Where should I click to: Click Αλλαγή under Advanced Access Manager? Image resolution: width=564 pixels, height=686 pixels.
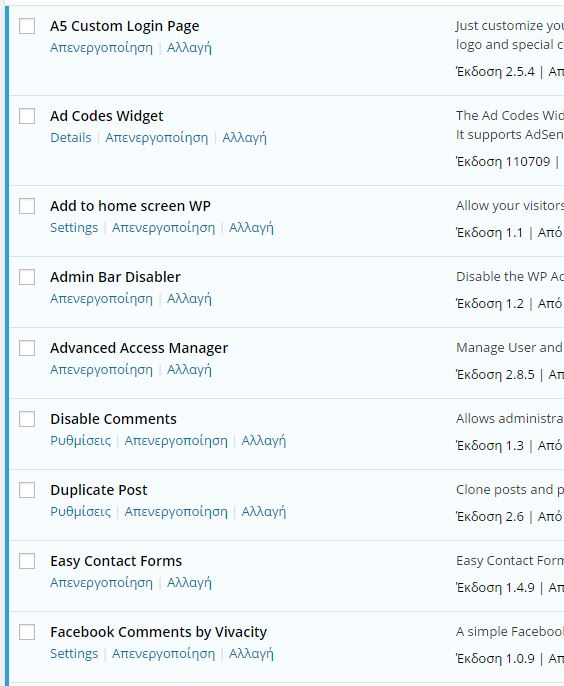point(189,370)
